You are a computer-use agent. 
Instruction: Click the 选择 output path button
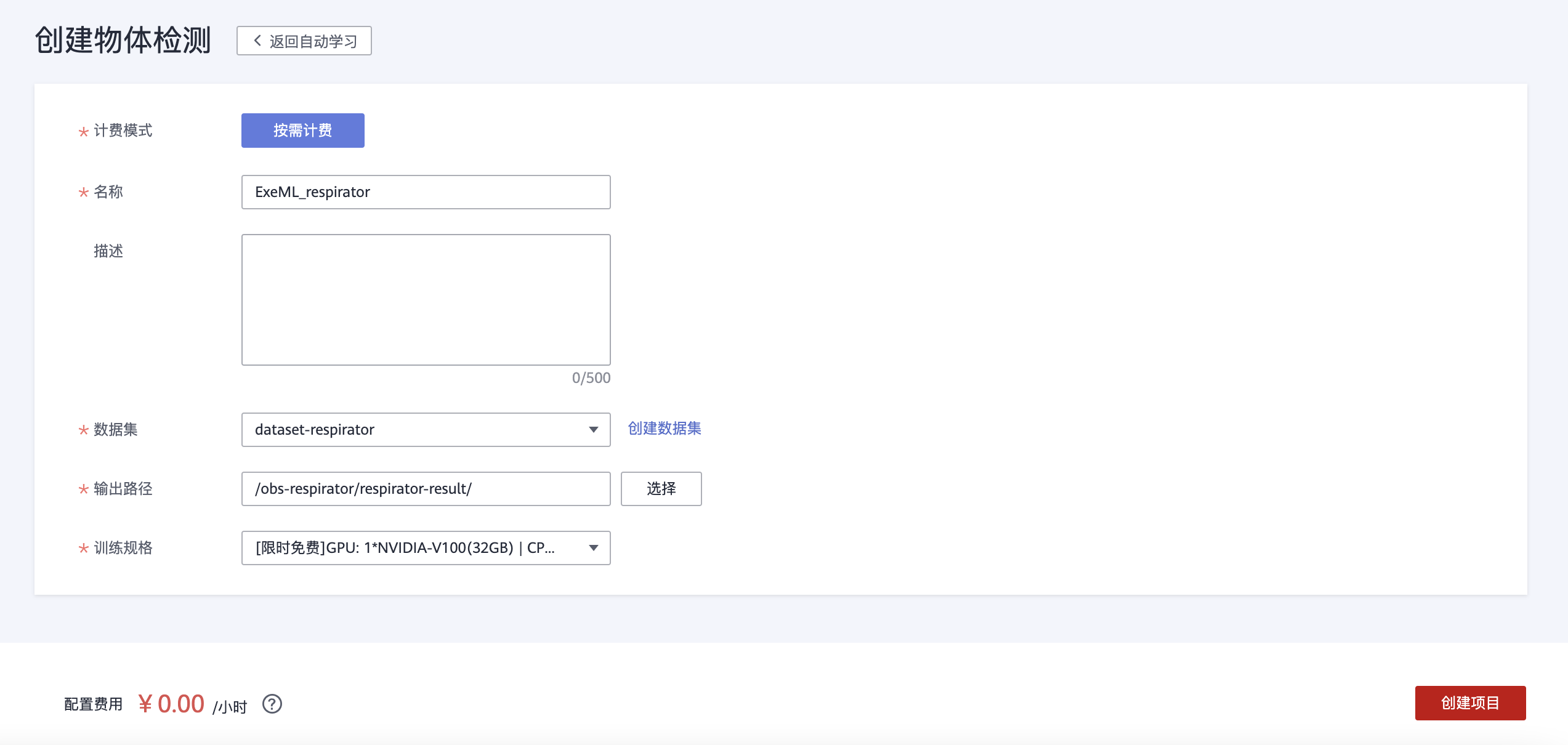click(661, 489)
